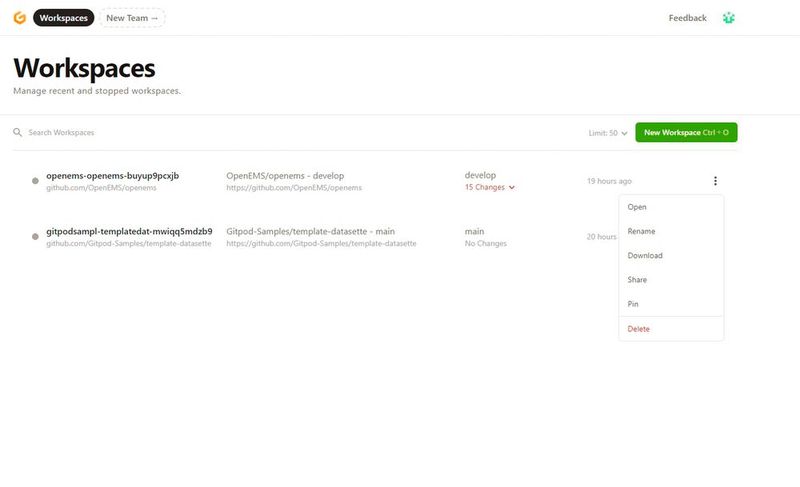Click Share in the workspace menu

671,279
